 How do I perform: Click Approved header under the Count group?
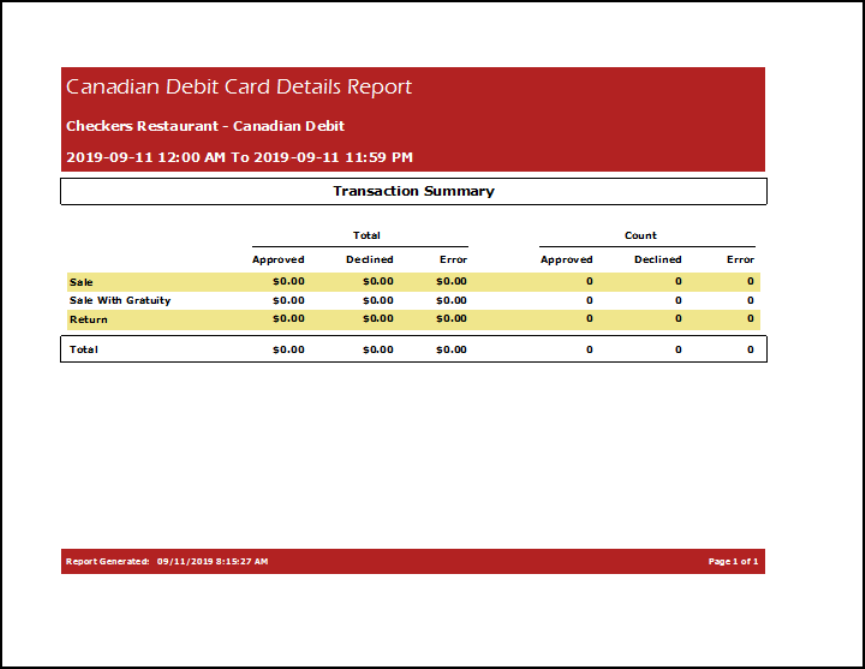pyautogui.click(x=567, y=260)
